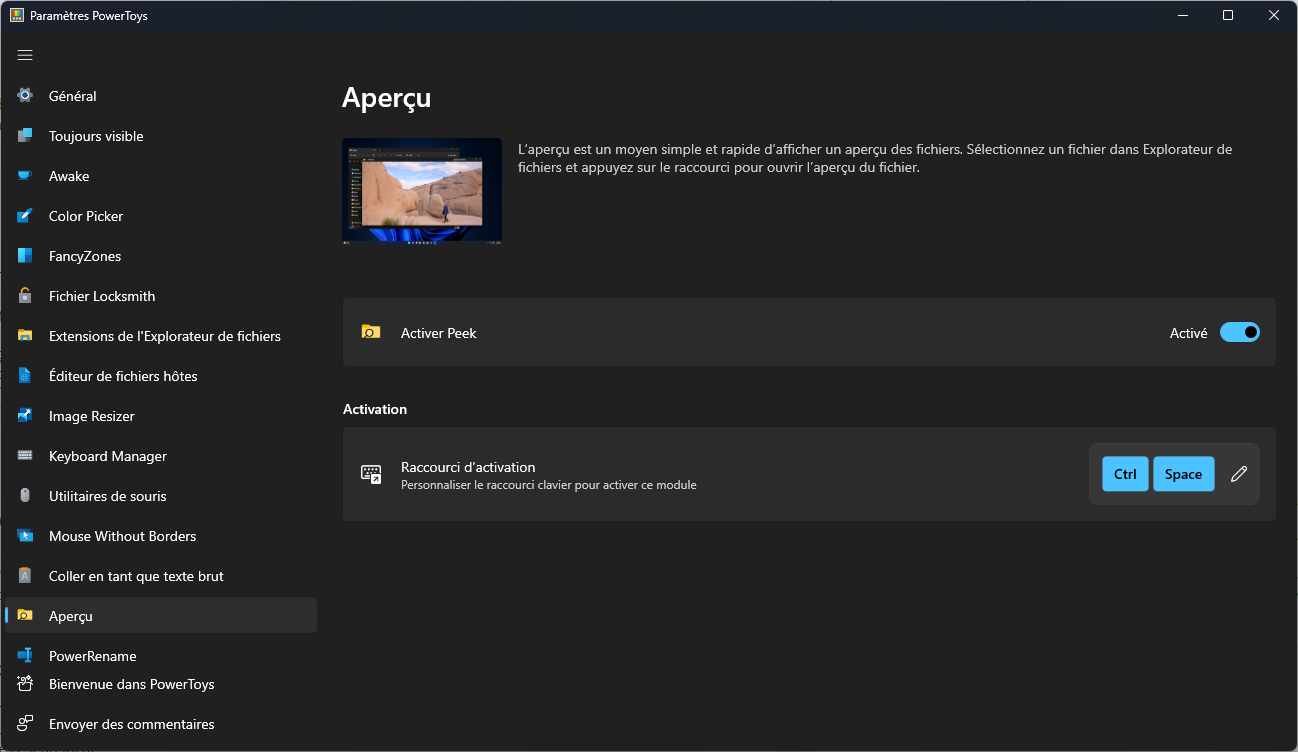This screenshot has height=752, width=1298.
Task: Navigate to FancyZones settings
Action: (161, 256)
